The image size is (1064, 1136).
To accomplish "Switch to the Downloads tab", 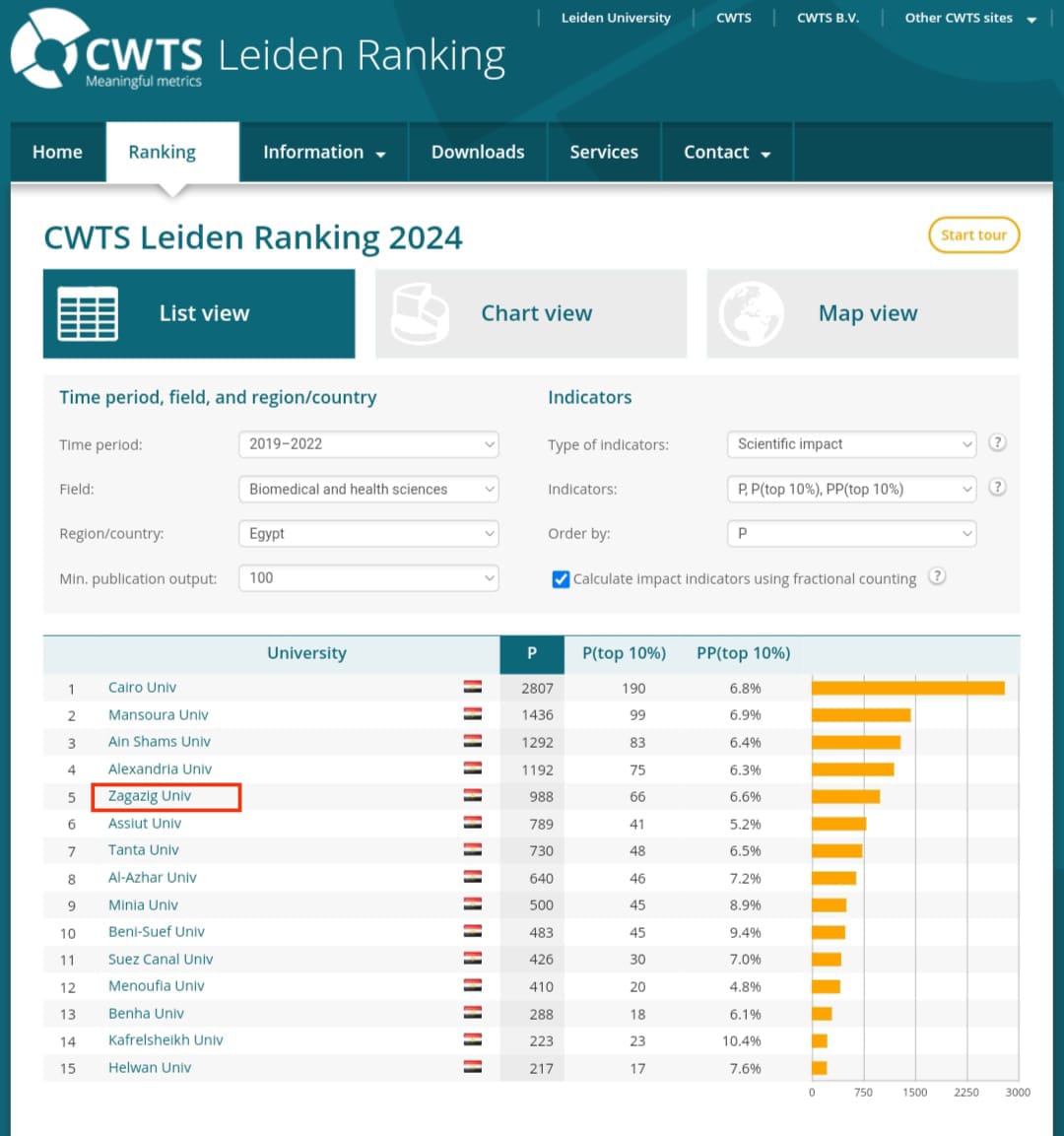I will (478, 153).
